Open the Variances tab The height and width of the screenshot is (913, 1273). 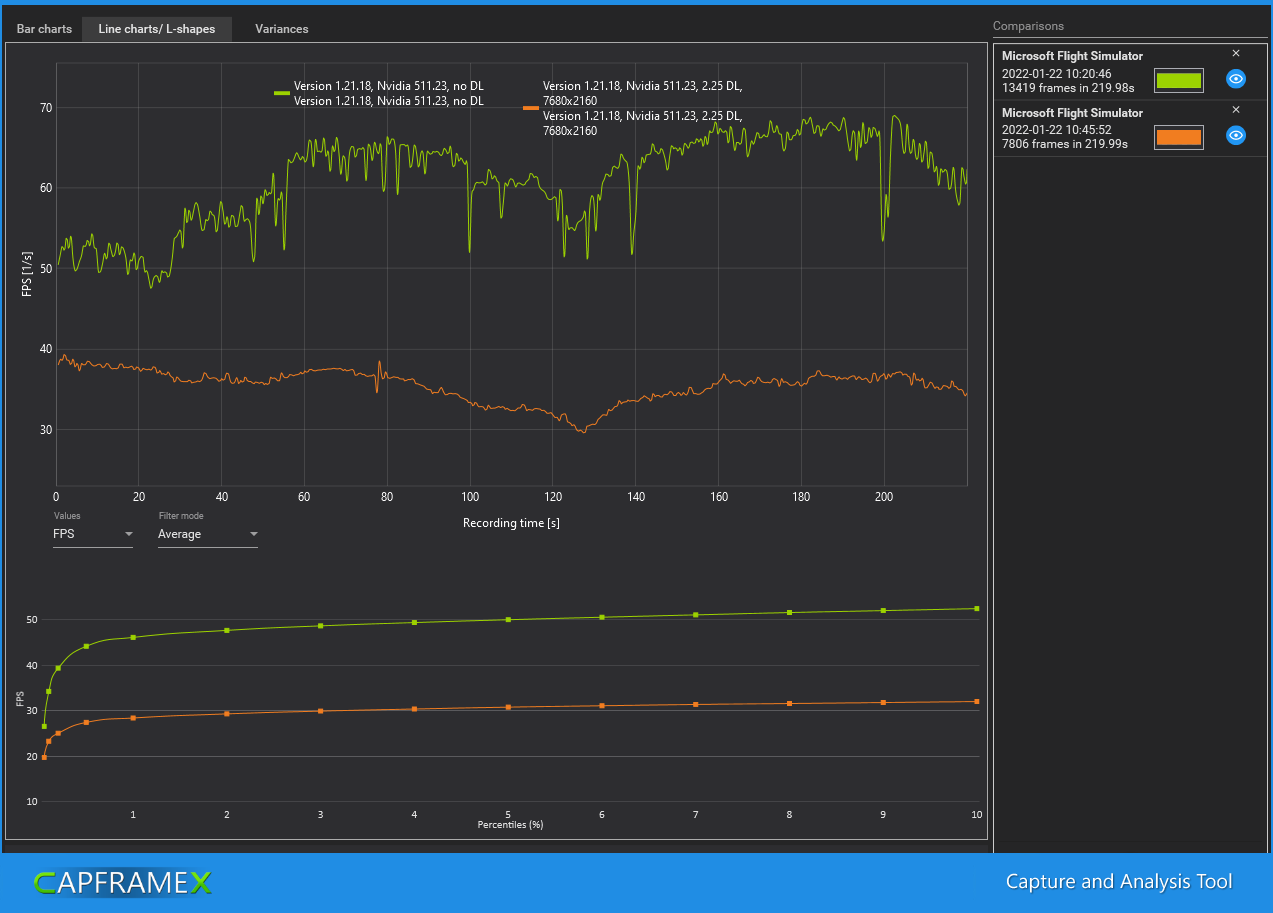[281, 29]
